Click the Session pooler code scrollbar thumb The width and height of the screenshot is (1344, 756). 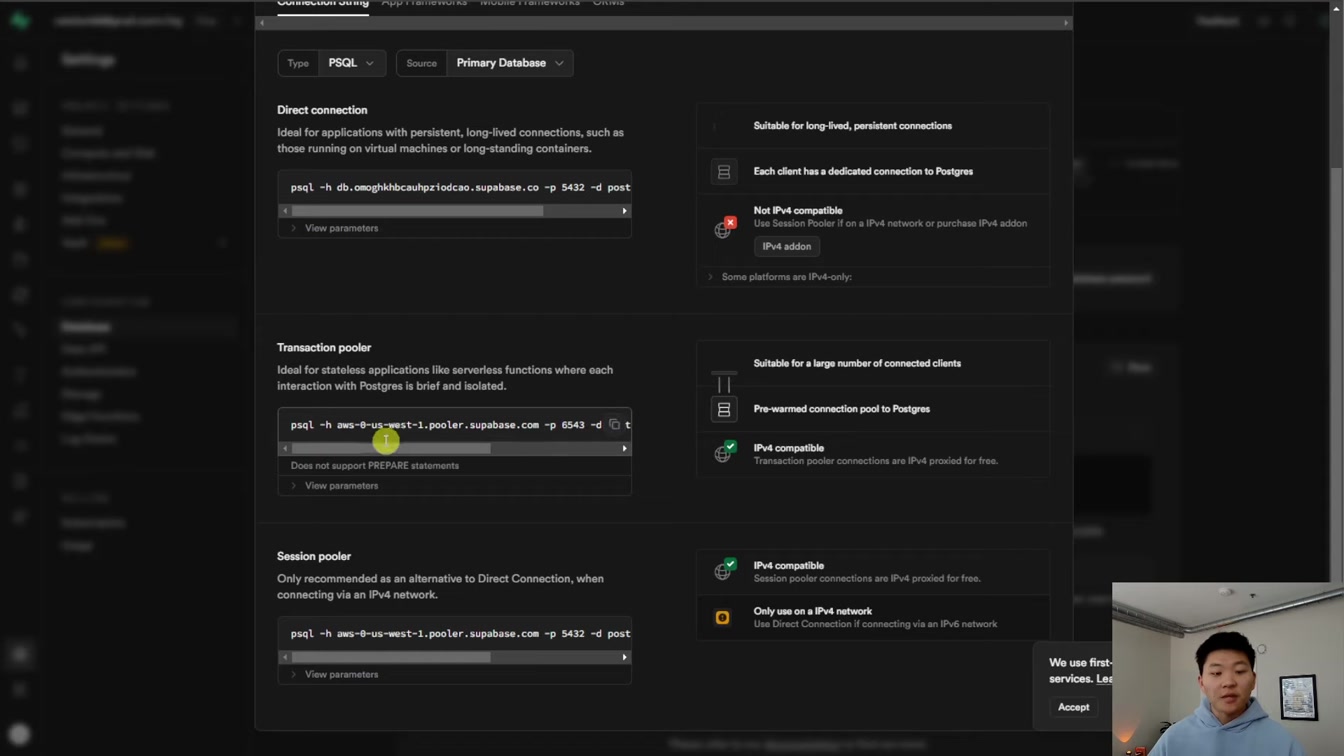coord(391,657)
